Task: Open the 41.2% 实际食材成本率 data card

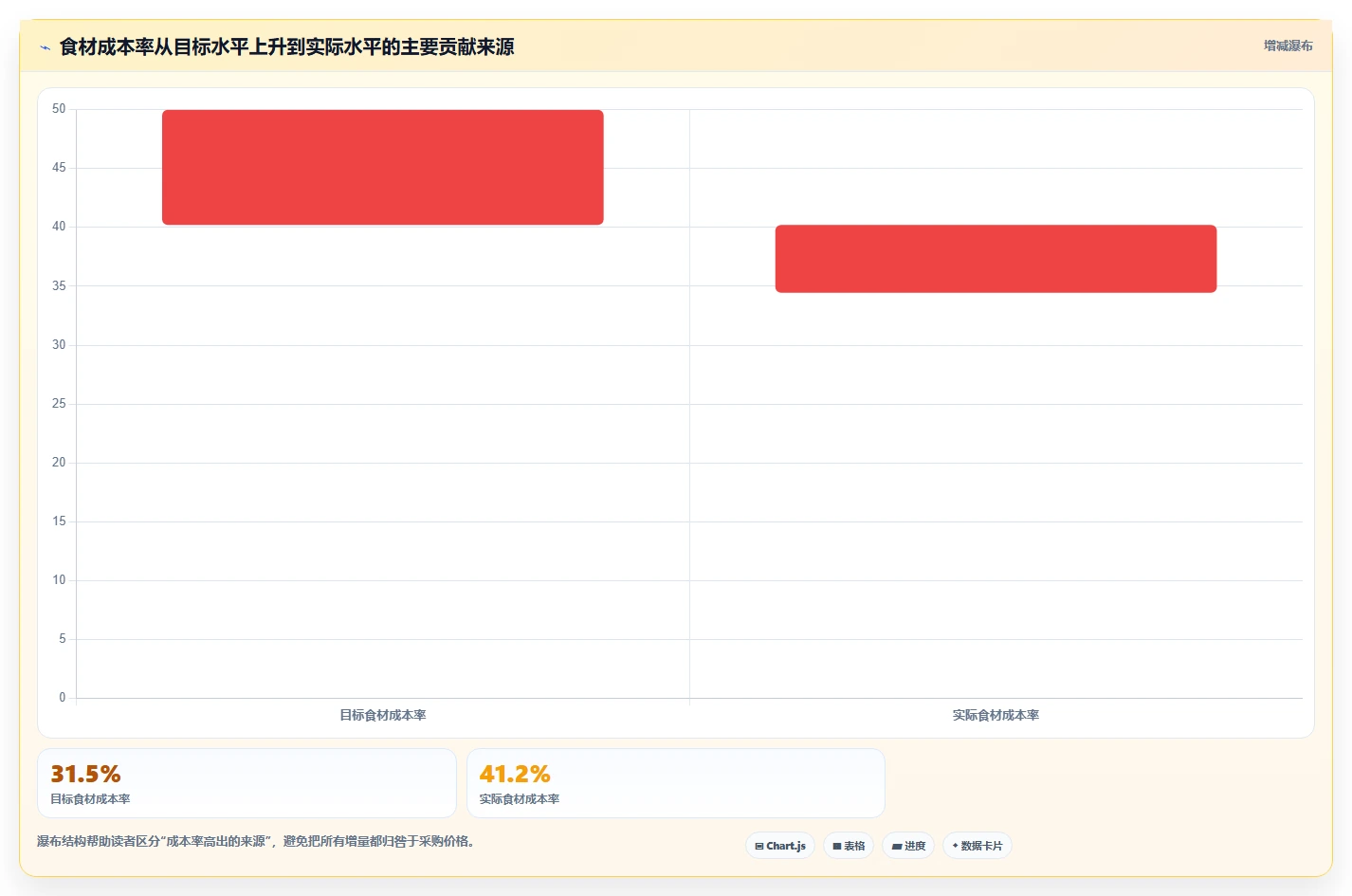Action: point(676,783)
